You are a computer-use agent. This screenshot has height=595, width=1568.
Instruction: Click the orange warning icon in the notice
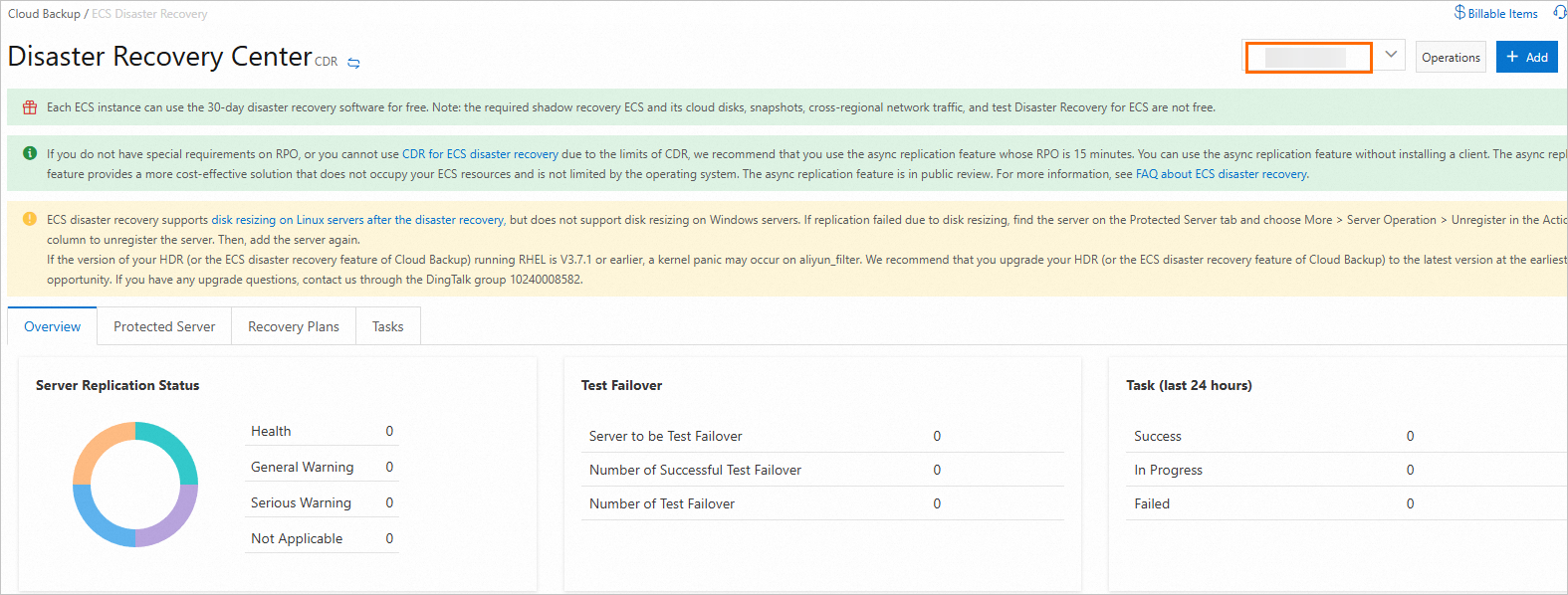(30, 219)
